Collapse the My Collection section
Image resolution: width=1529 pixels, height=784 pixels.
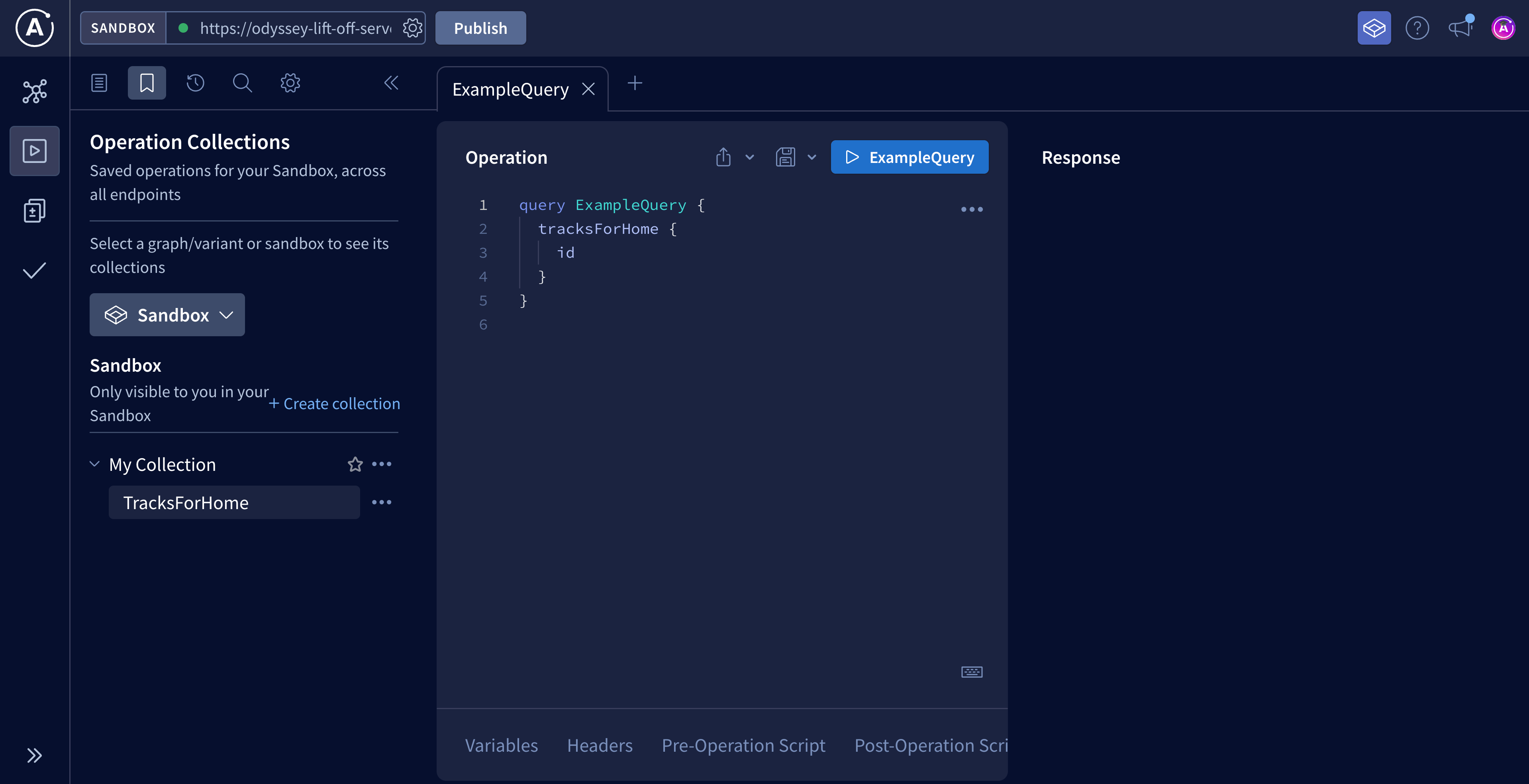click(x=94, y=464)
